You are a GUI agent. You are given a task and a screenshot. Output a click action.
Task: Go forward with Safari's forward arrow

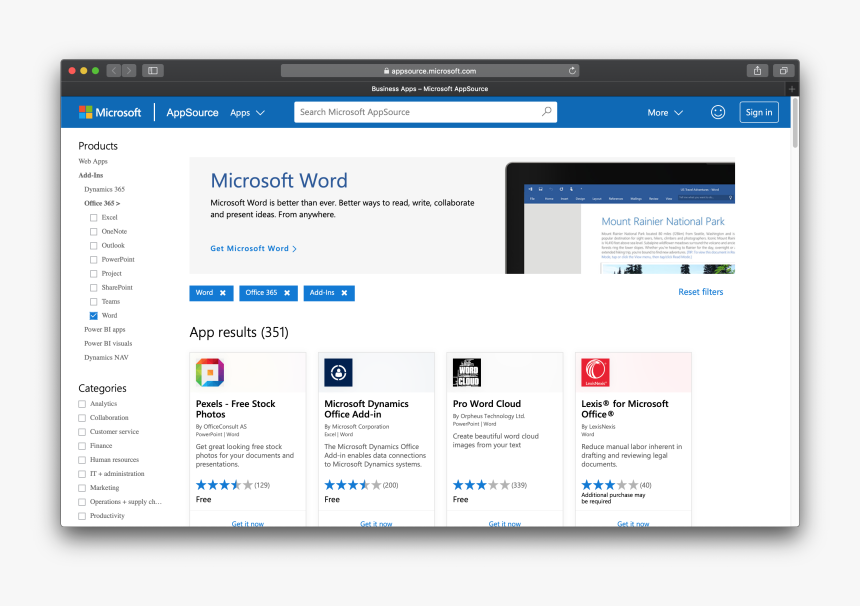(129, 71)
